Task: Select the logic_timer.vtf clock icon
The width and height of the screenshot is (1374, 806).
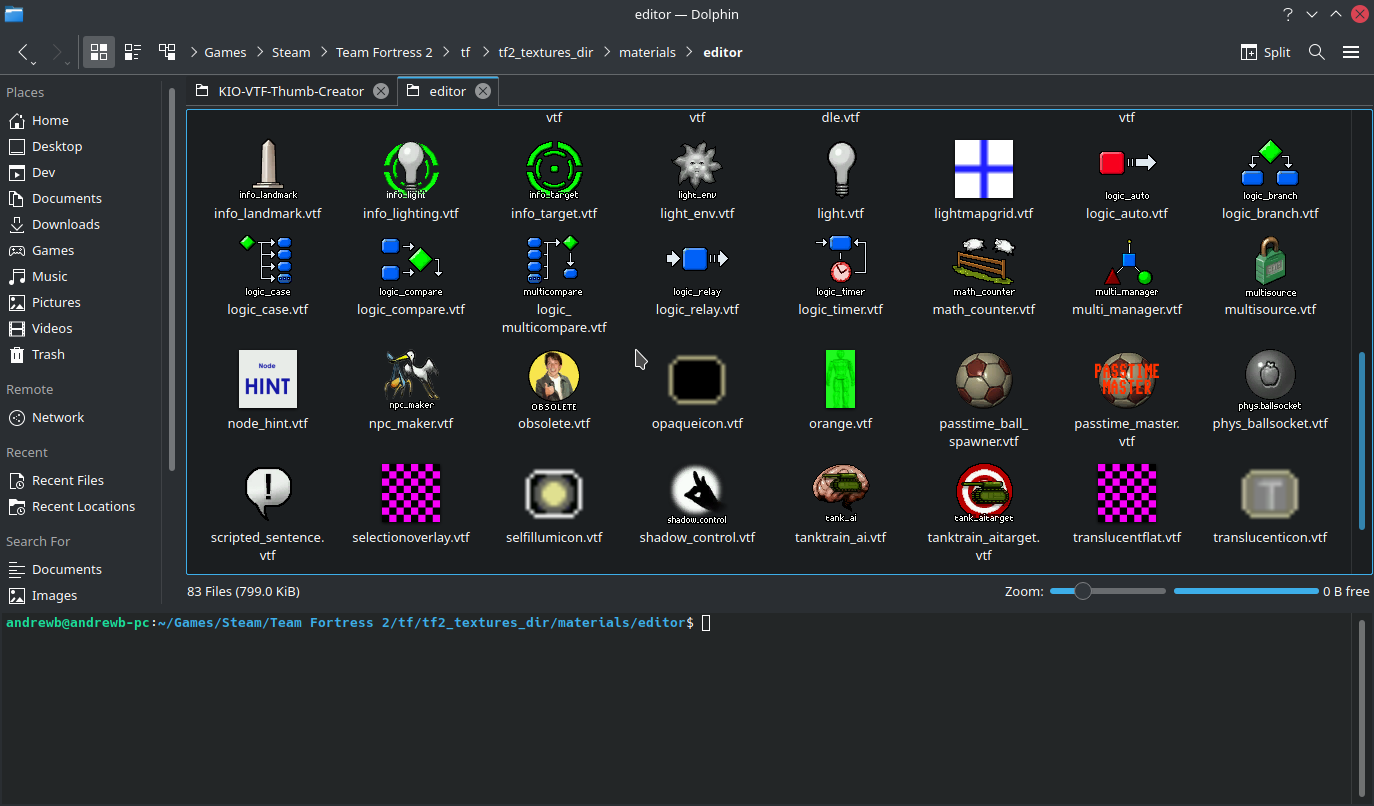Action: click(x=840, y=265)
